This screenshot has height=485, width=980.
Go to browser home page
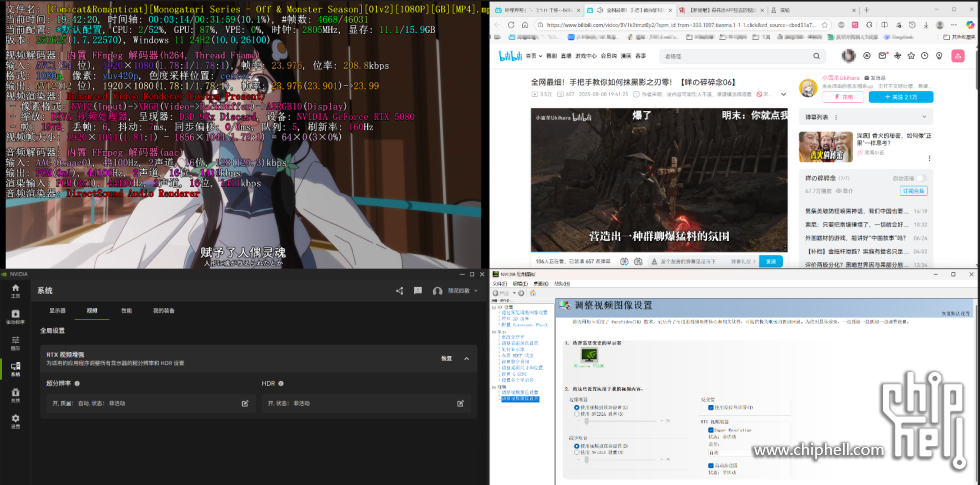526,24
